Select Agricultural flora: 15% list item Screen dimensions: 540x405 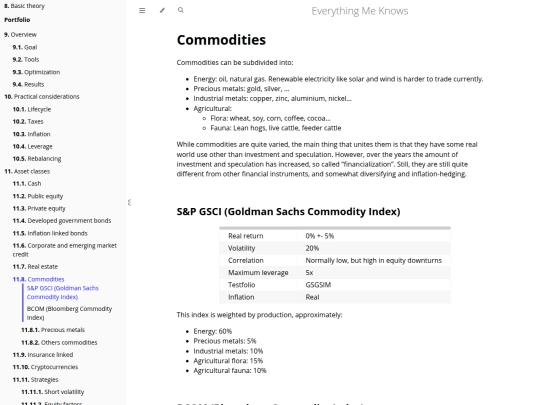point(228,361)
